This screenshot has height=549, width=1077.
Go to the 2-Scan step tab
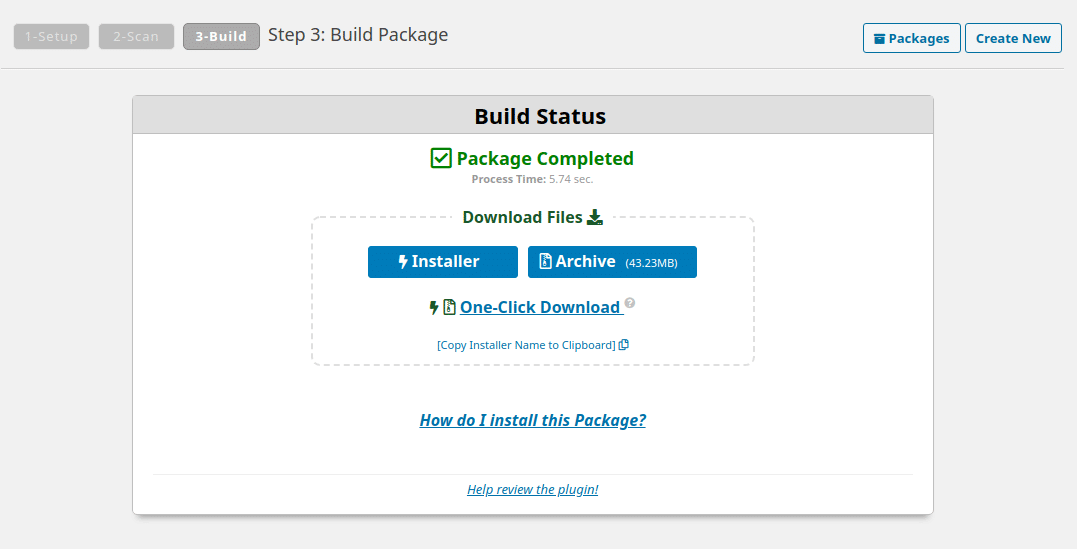click(x=136, y=37)
